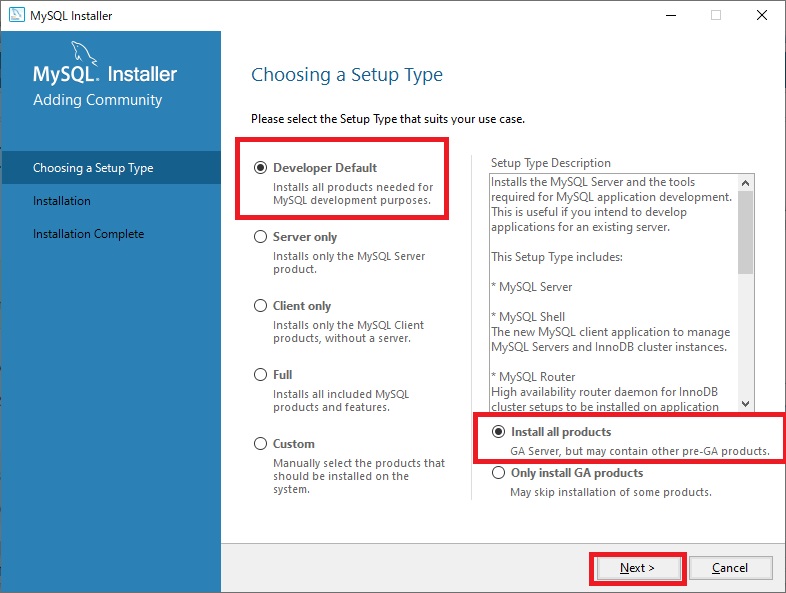The height and width of the screenshot is (593, 786).
Task: Click 'Installs all included MySQL products' description
Action: click(x=341, y=401)
